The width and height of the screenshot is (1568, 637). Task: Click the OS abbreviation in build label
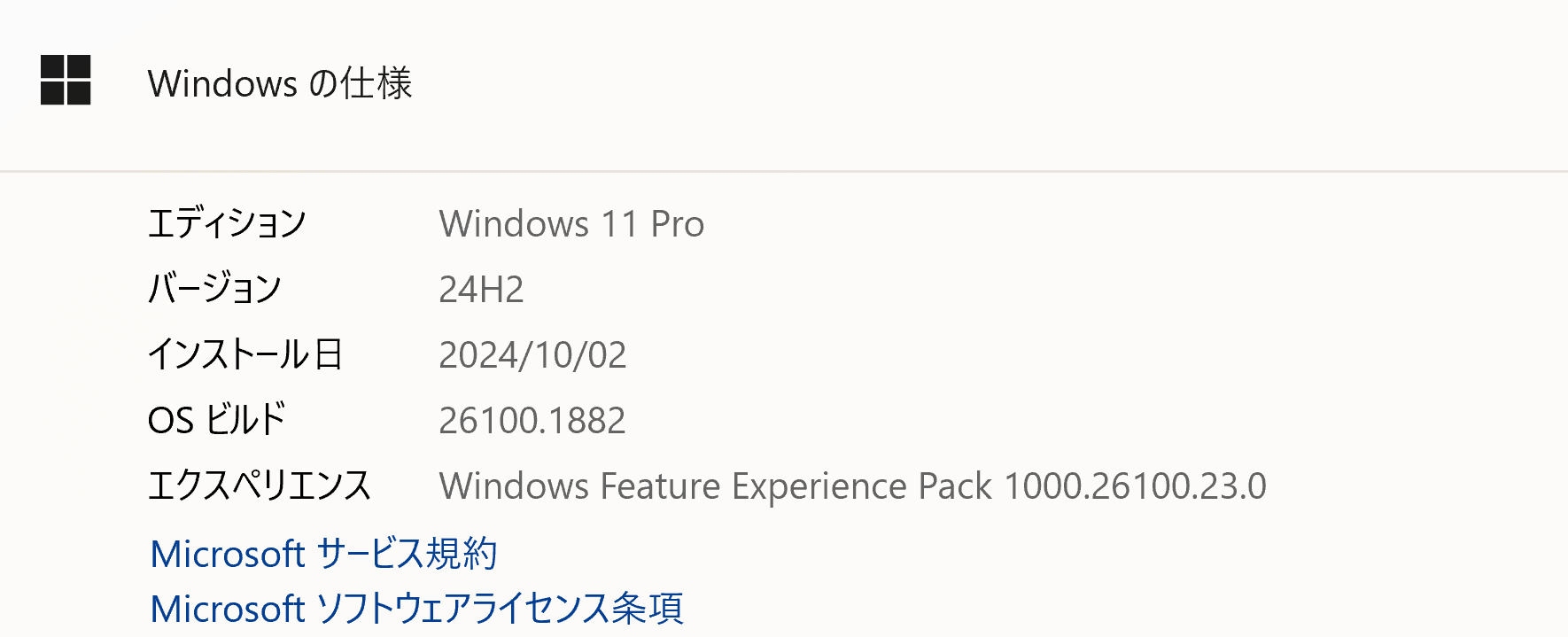(170, 421)
